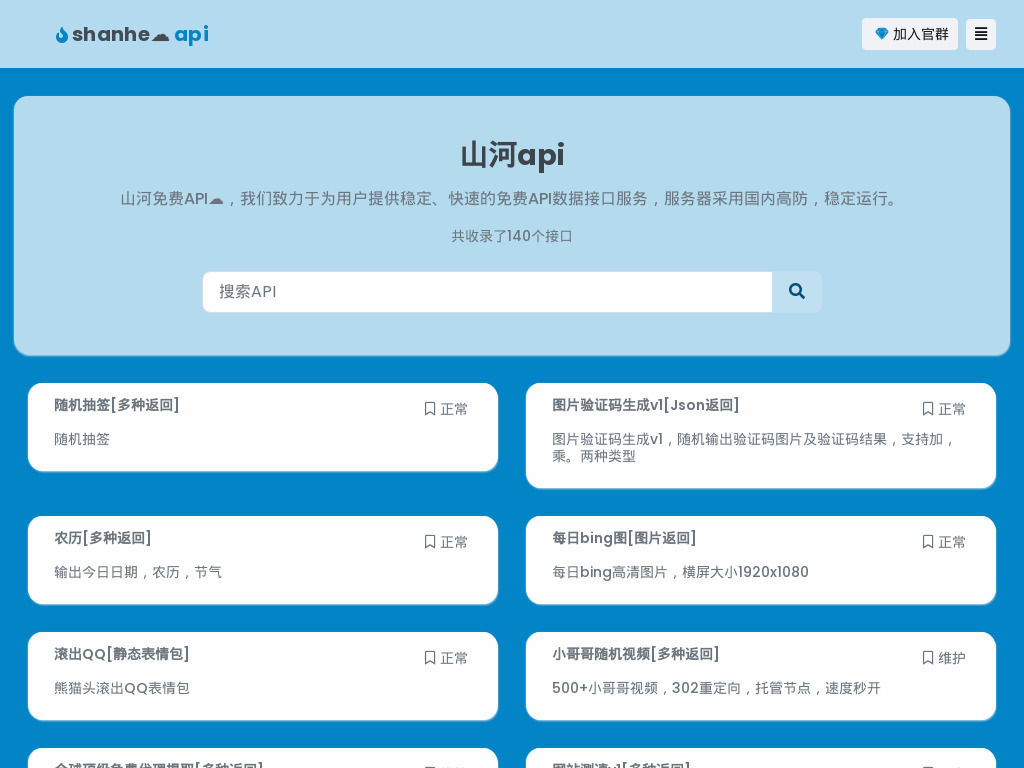This screenshot has height=768, width=1024.
Task: Toggle the 维护 status on 小哥哥随机视频 card
Action: tap(952, 658)
